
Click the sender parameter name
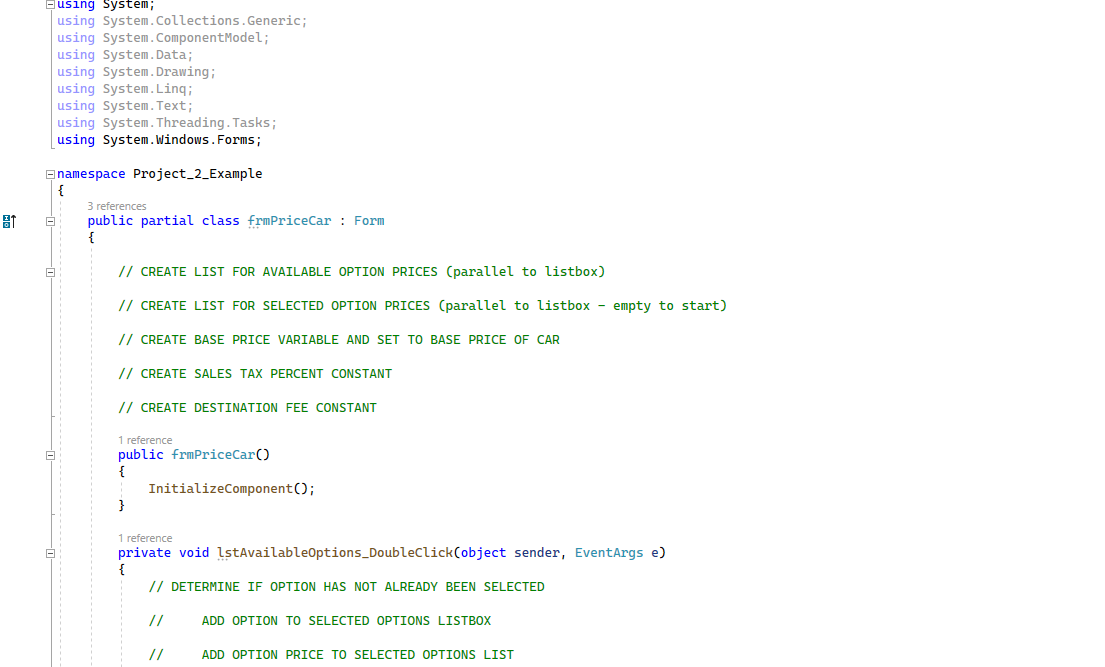536,552
